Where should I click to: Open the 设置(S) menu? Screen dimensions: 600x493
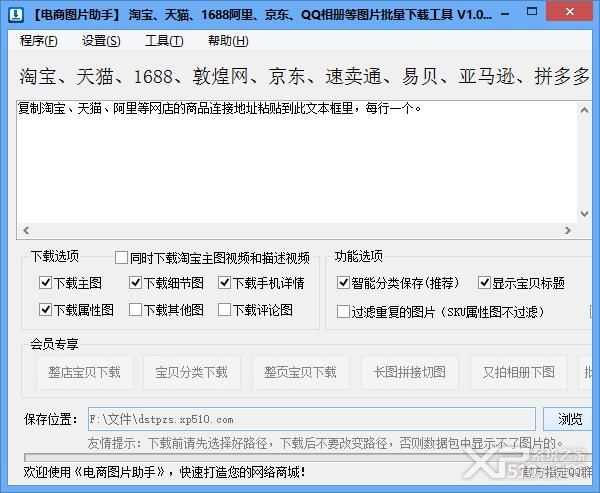(101, 40)
